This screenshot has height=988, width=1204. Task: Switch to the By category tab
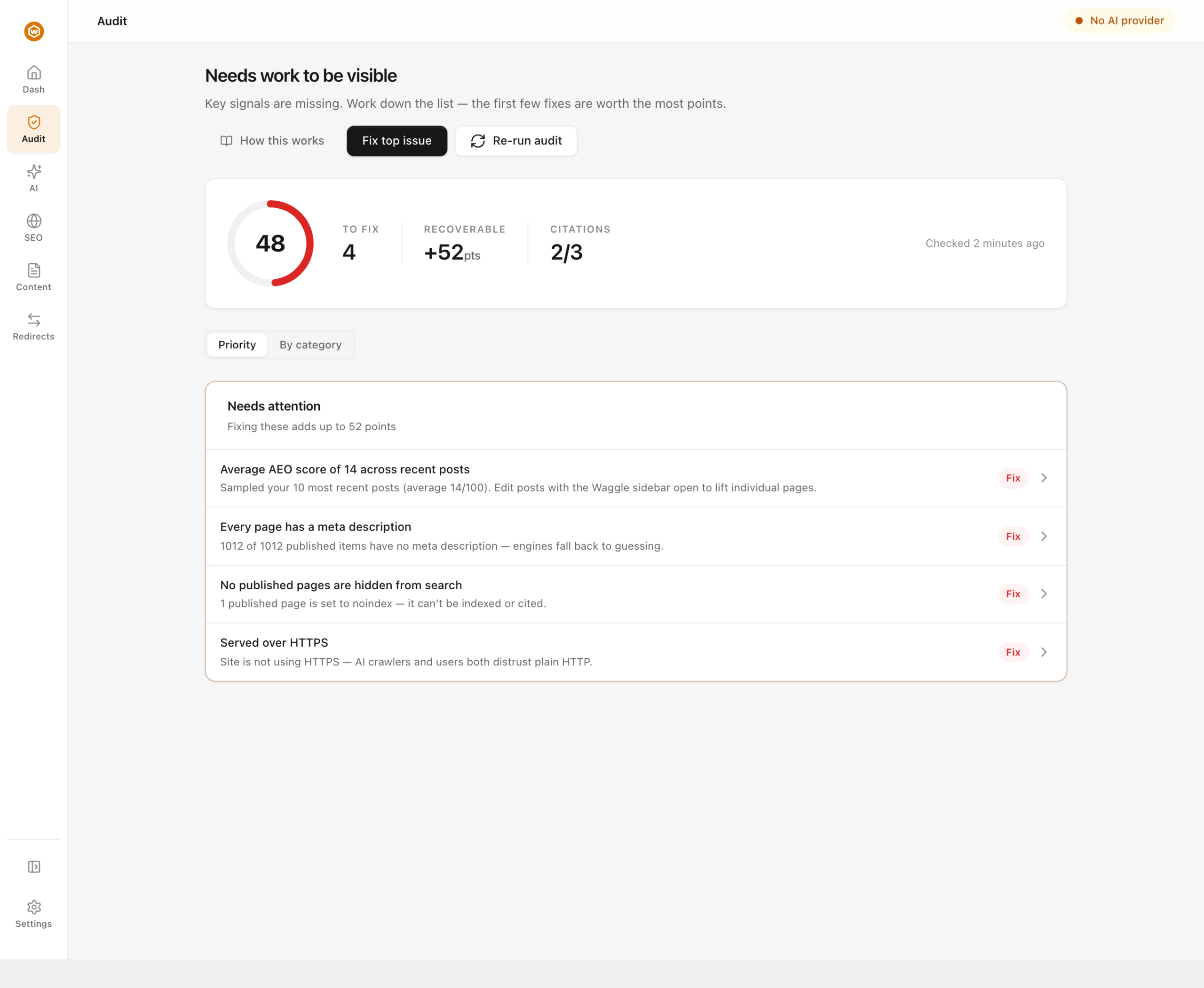tap(310, 345)
